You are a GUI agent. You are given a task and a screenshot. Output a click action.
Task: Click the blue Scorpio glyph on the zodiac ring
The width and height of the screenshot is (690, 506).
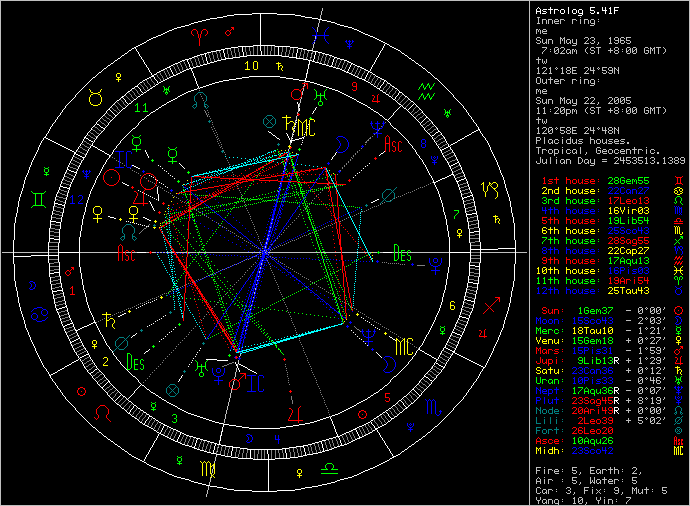coord(432,408)
